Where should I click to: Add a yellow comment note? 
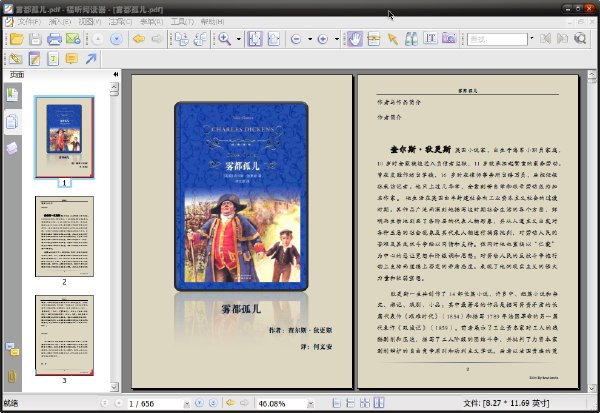pos(72,59)
